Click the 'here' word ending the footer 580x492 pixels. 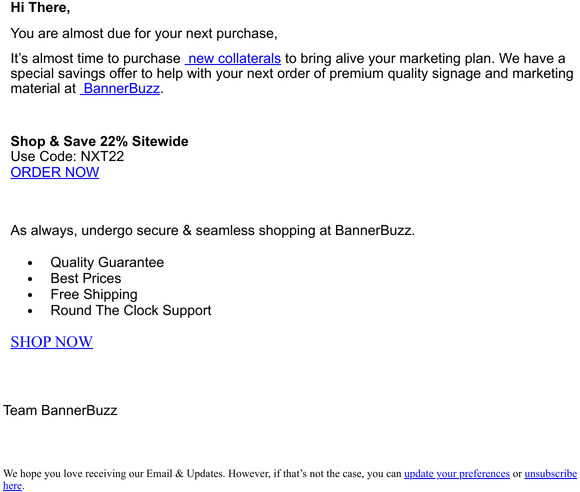coord(13,486)
